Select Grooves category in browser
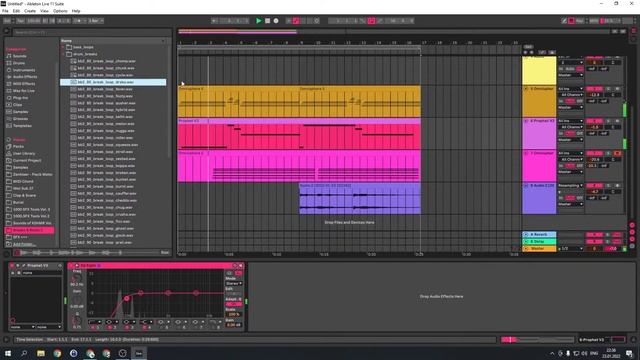Viewport: 640px width, 360px height. [x=20, y=118]
